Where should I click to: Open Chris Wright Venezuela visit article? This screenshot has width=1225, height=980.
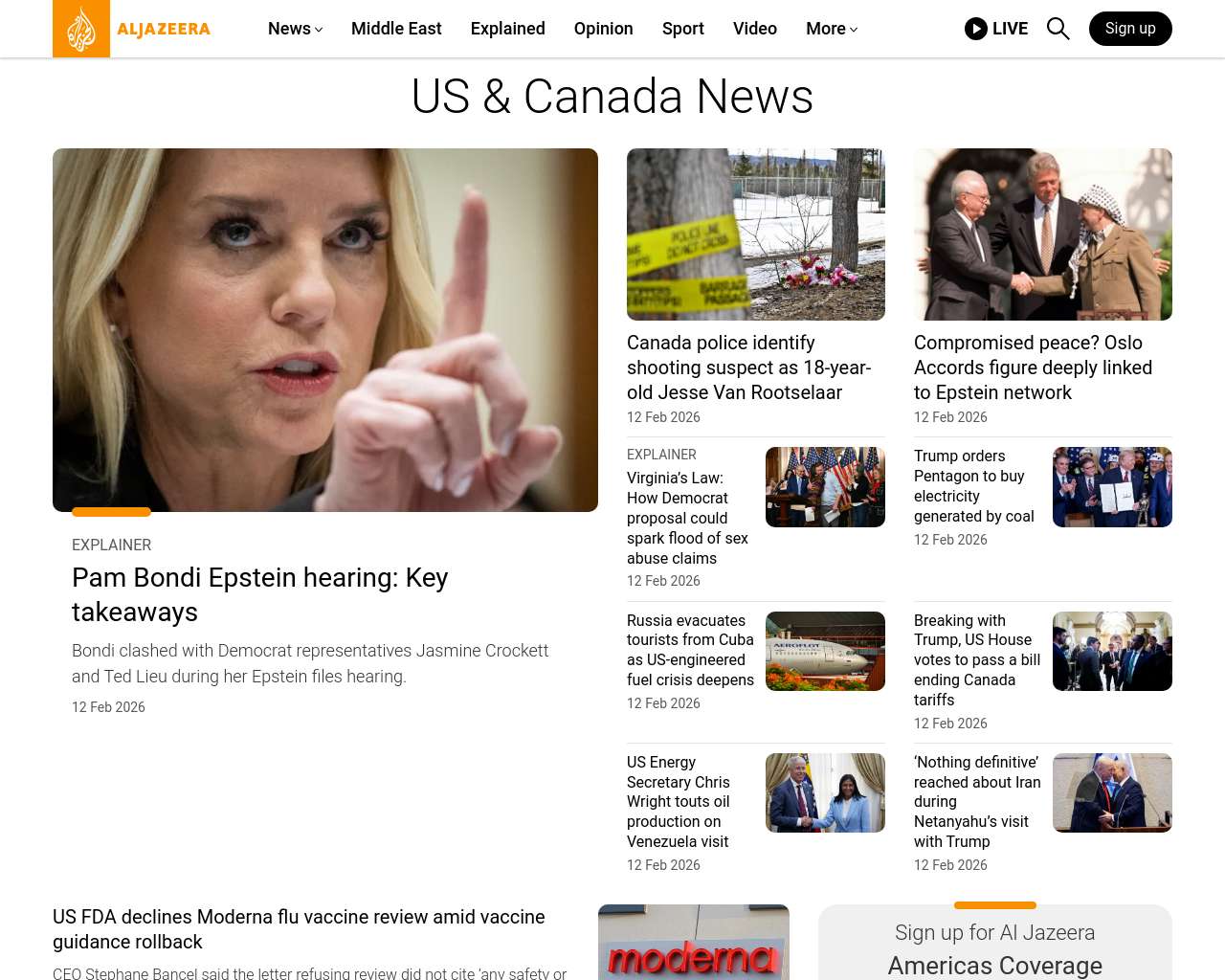[x=679, y=802]
